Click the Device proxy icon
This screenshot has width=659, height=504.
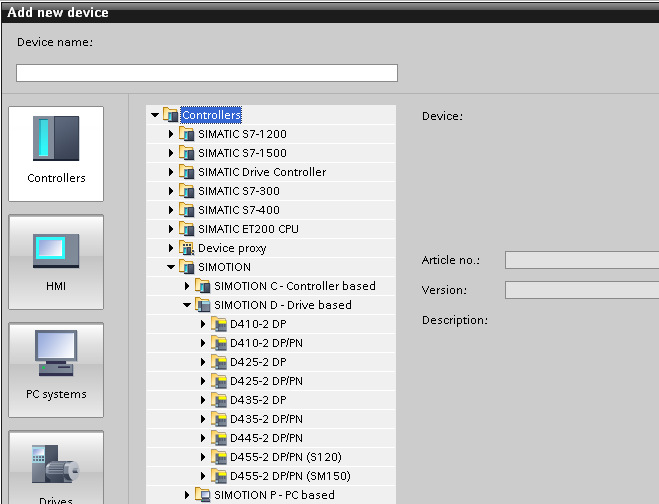coord(187,248)
